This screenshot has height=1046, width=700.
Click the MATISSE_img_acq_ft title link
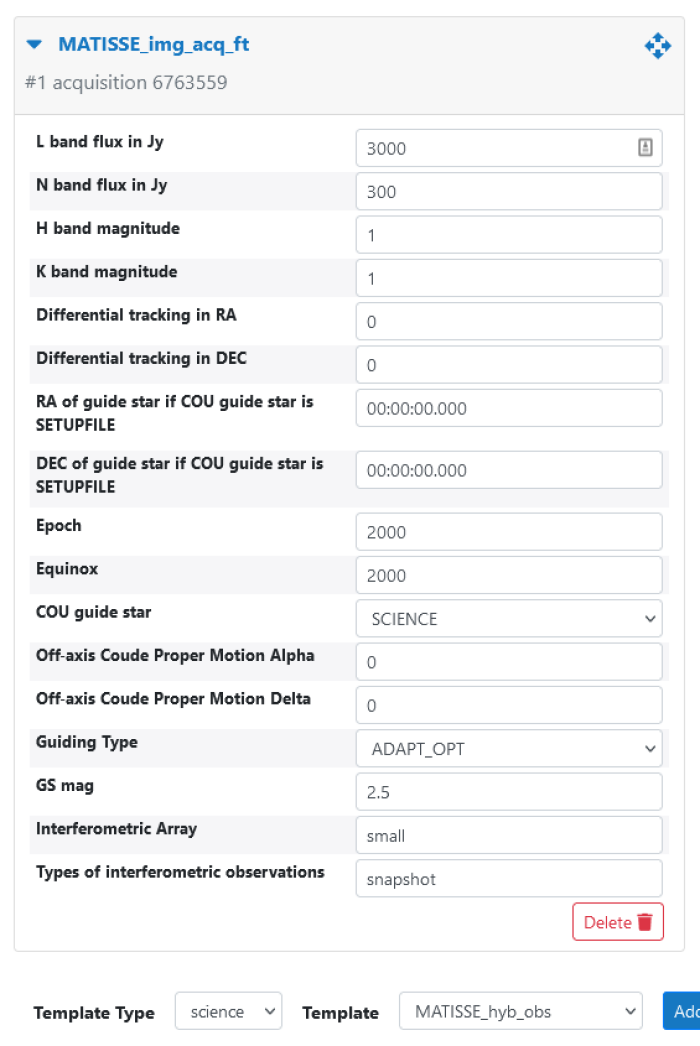153,45
